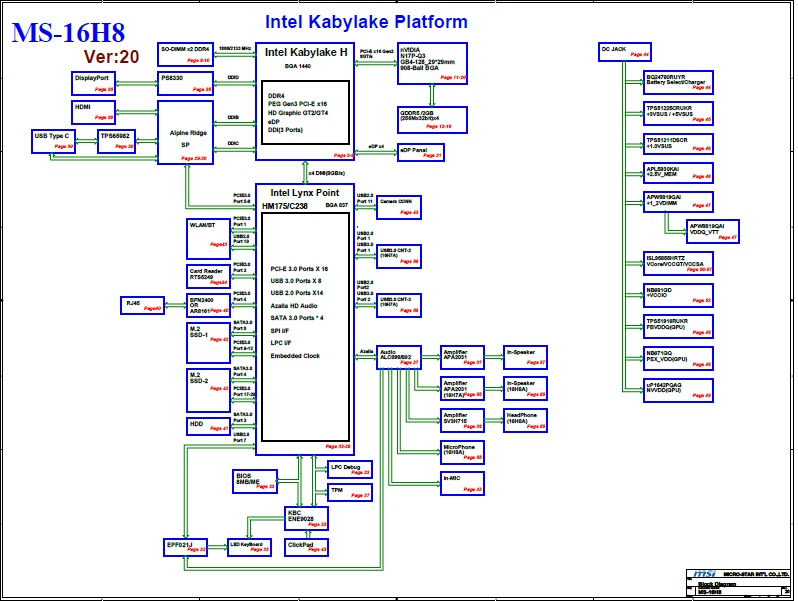Click the Azalia HD Audio text

pyautogui.click(x=294, y=306)
